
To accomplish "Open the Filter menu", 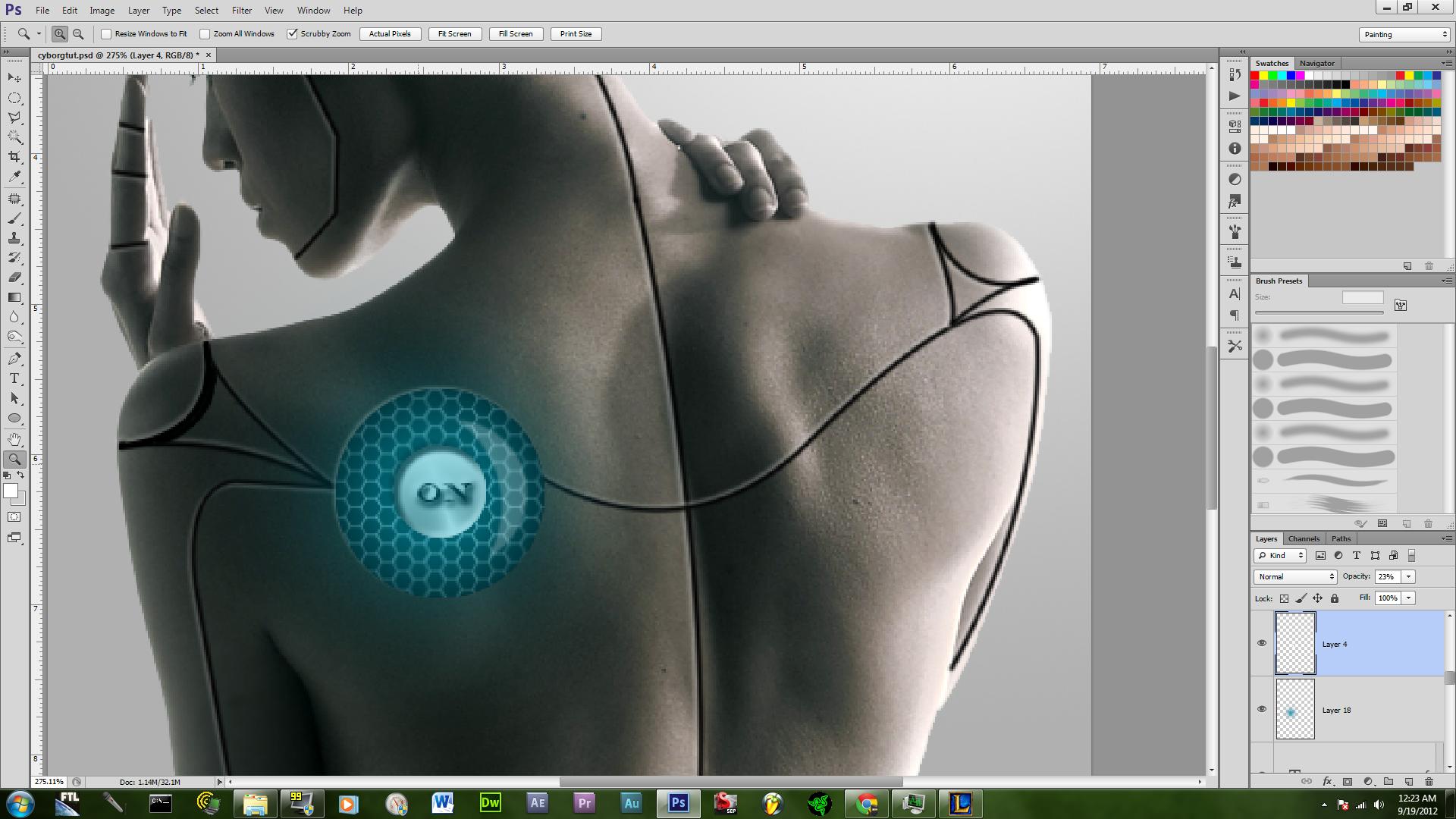I will pos(242,11).
